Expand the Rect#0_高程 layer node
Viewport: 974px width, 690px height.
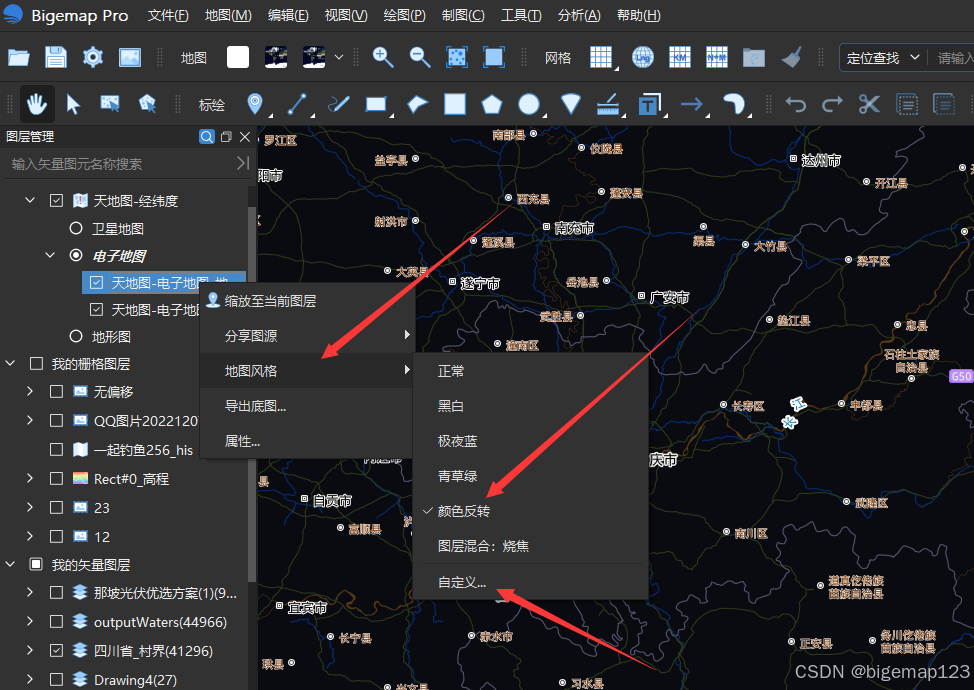click(30, 478)
